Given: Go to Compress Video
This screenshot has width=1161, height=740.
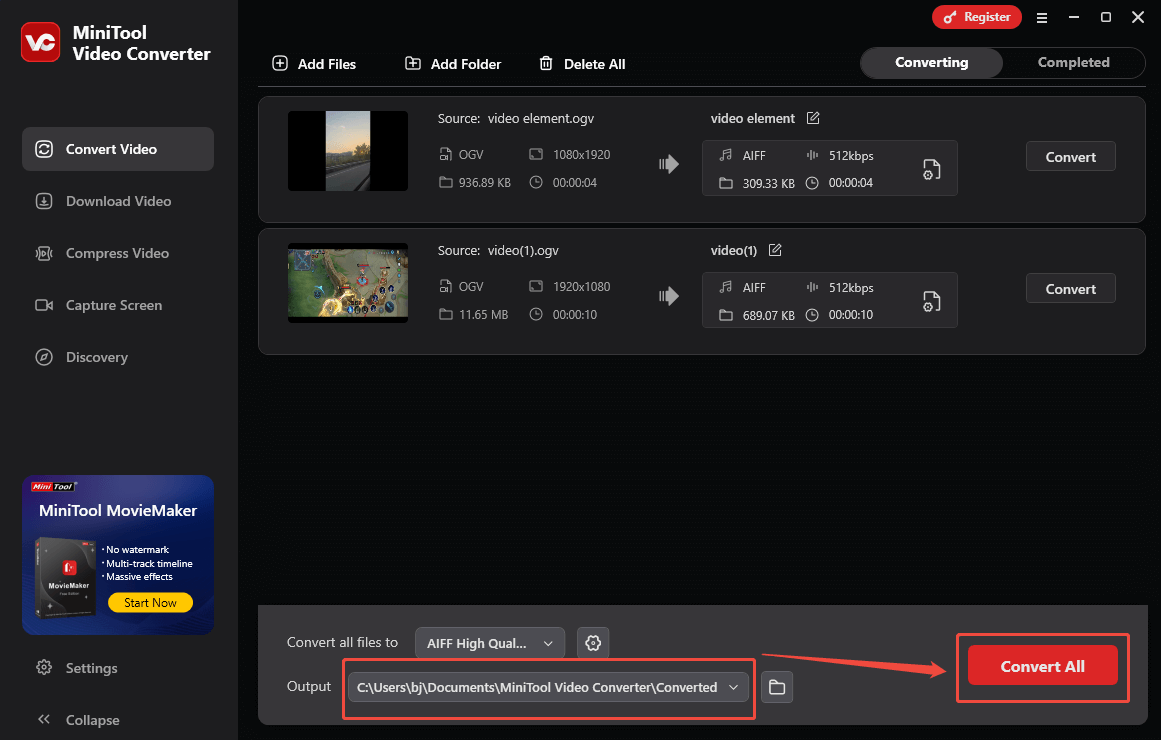Looking at the screenshot, I should click(x=118, y=253).
